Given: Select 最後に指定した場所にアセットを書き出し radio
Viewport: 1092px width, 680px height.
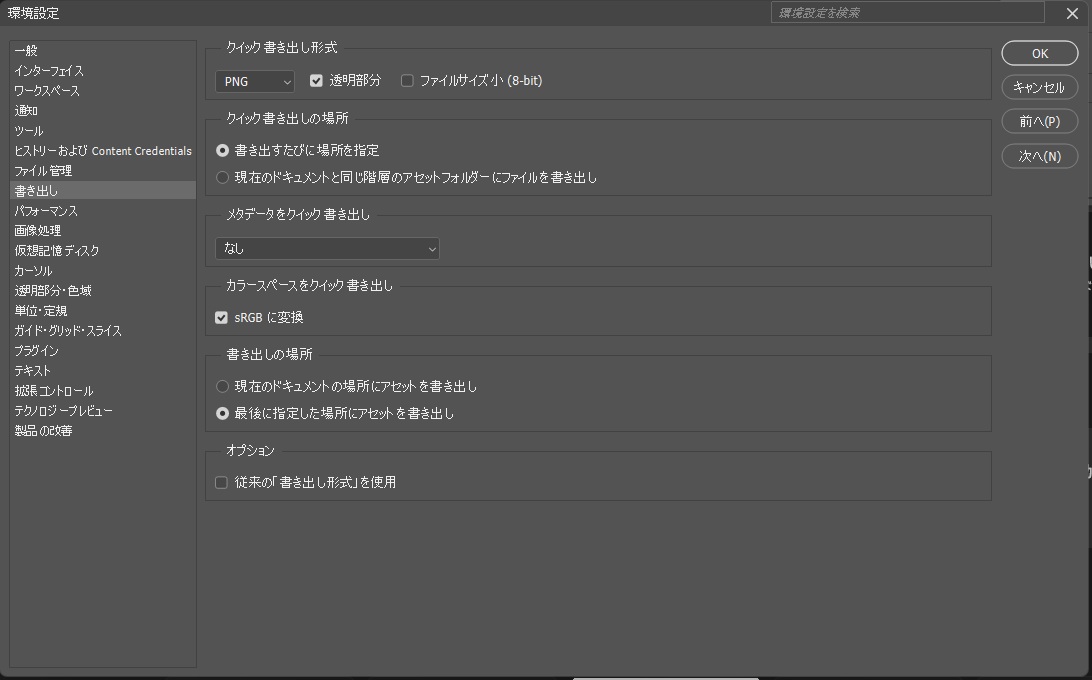Looking at the screenshot, I should point(222,414).
